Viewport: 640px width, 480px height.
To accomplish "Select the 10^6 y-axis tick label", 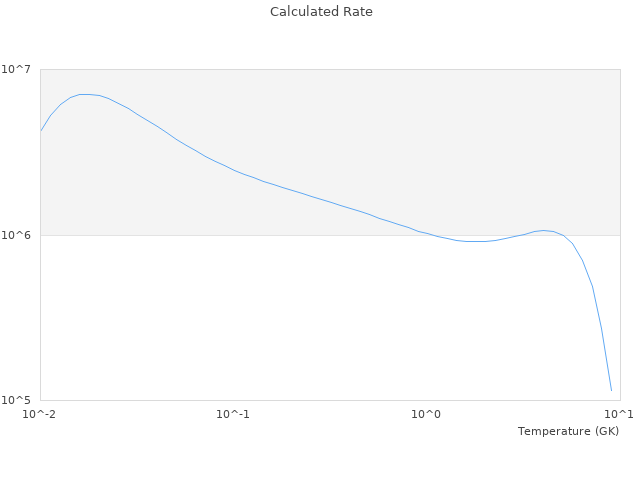I will coord(20,236).
